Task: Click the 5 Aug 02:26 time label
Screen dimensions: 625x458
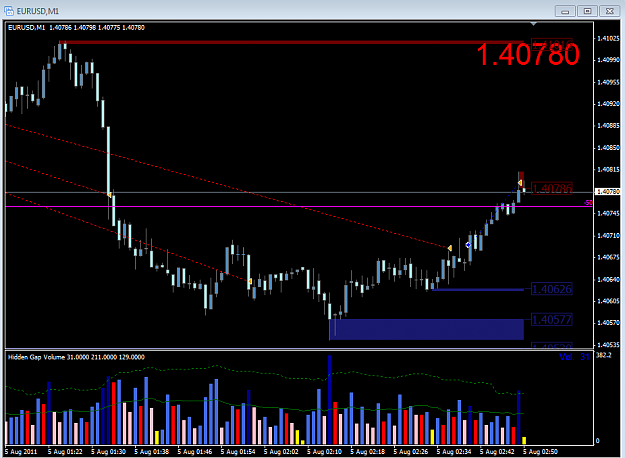Action: 411,452
